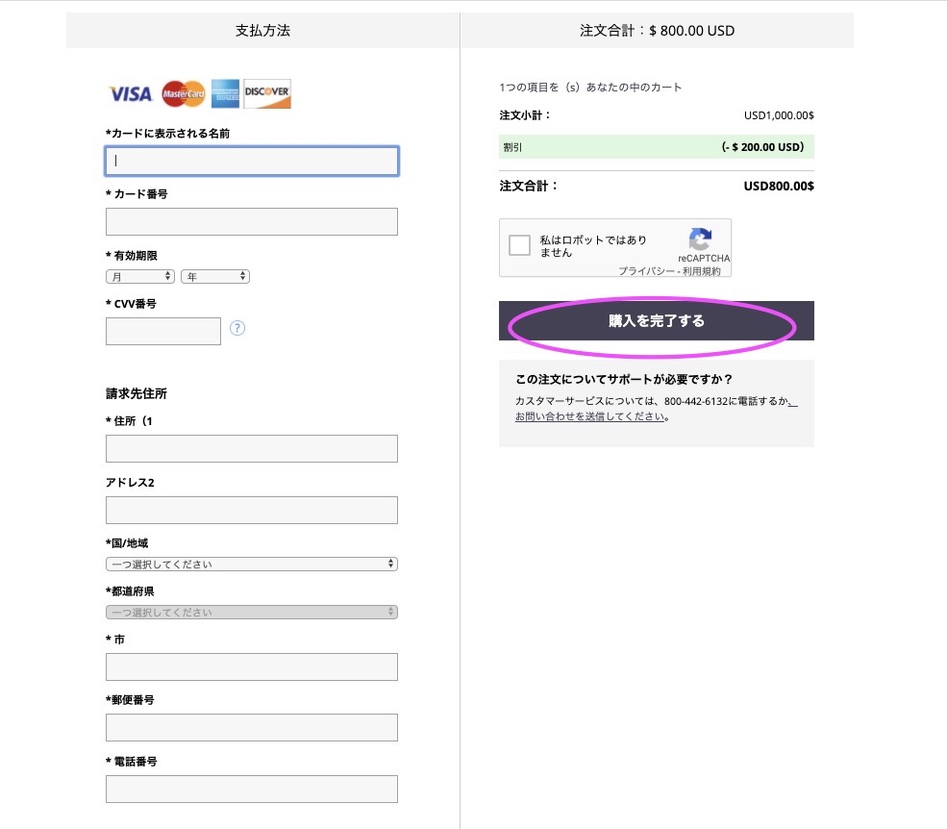The image size is (947, 829).
Task: Click the reCAPTCHA logo icon
Action: click(x=701, y=239)
